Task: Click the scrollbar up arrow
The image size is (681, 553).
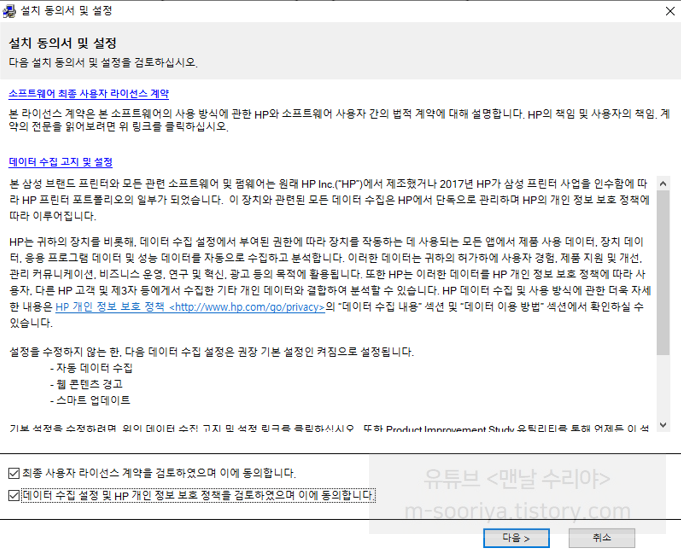Action: [663, 184]
